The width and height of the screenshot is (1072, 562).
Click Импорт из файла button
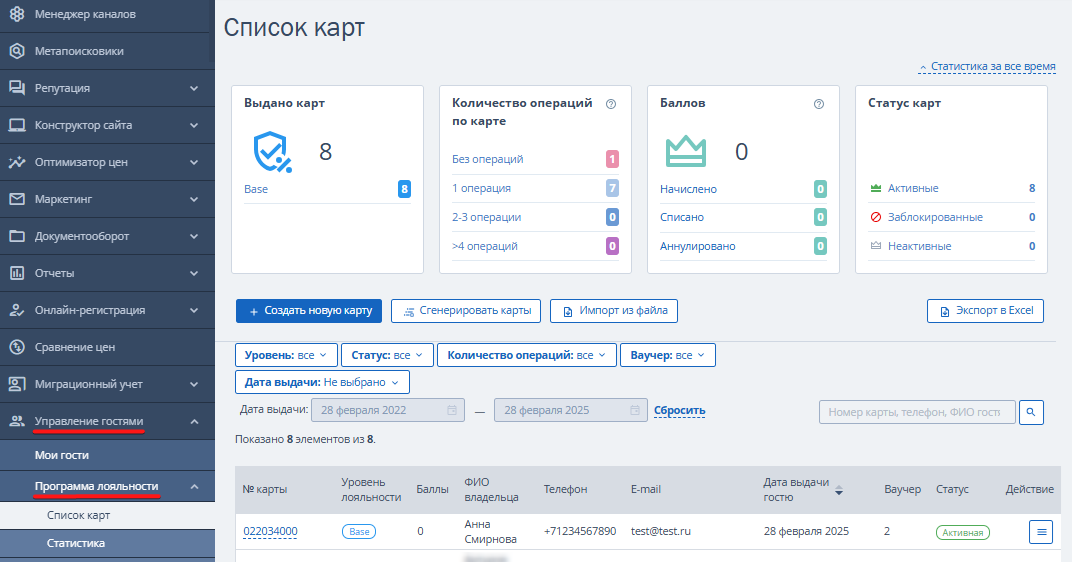pyautogui.click(x=614, y=310)
